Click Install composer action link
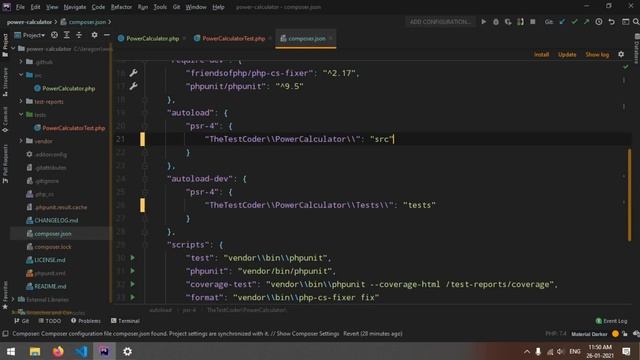Screen dimensions: 640x360 coord(541,54)
